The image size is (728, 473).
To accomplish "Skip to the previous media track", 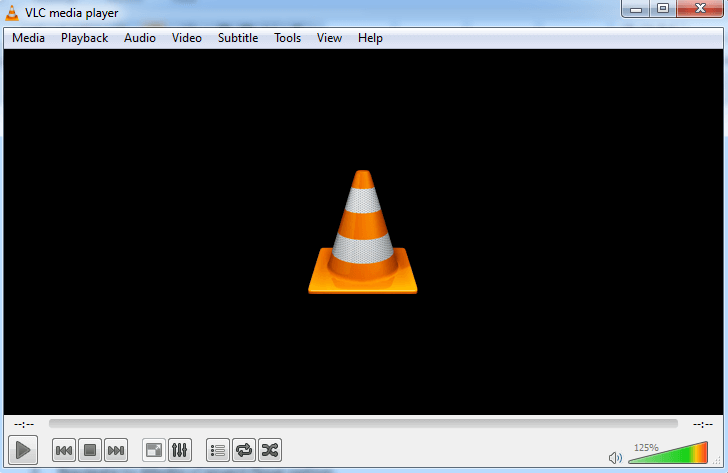I will [64, 450].
